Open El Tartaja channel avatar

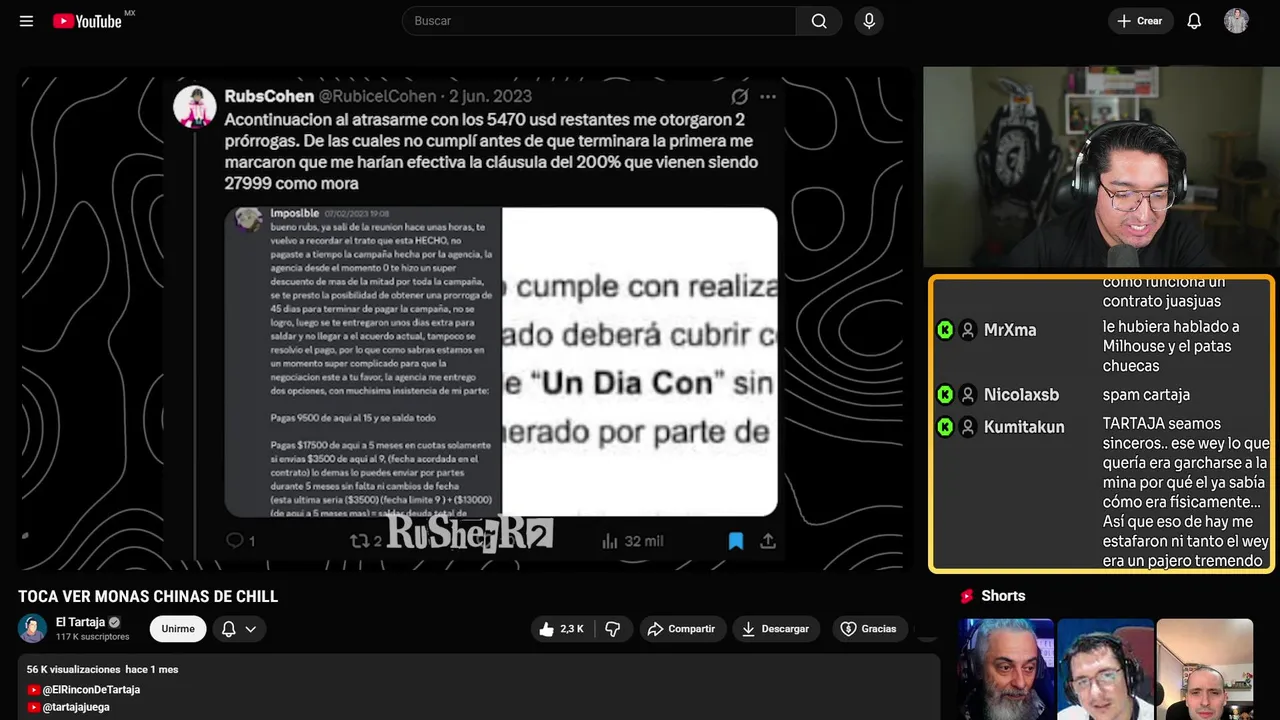(33, 629)
